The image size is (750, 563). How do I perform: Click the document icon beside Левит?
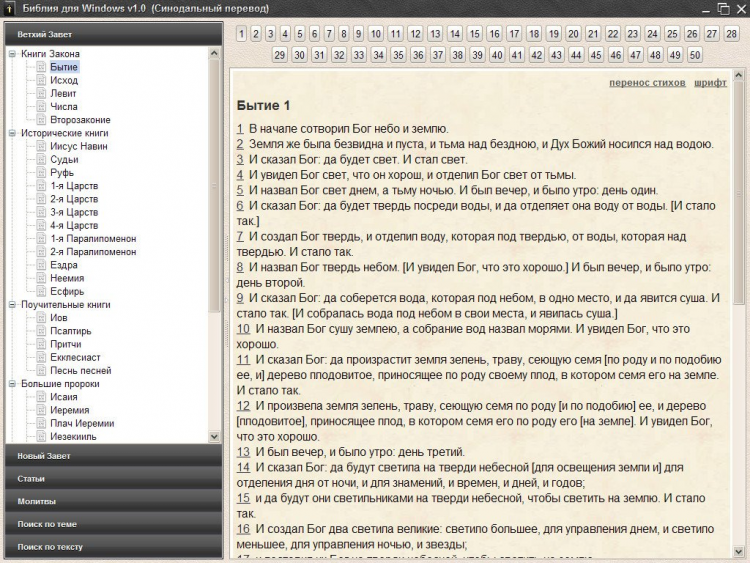(42, 93)
